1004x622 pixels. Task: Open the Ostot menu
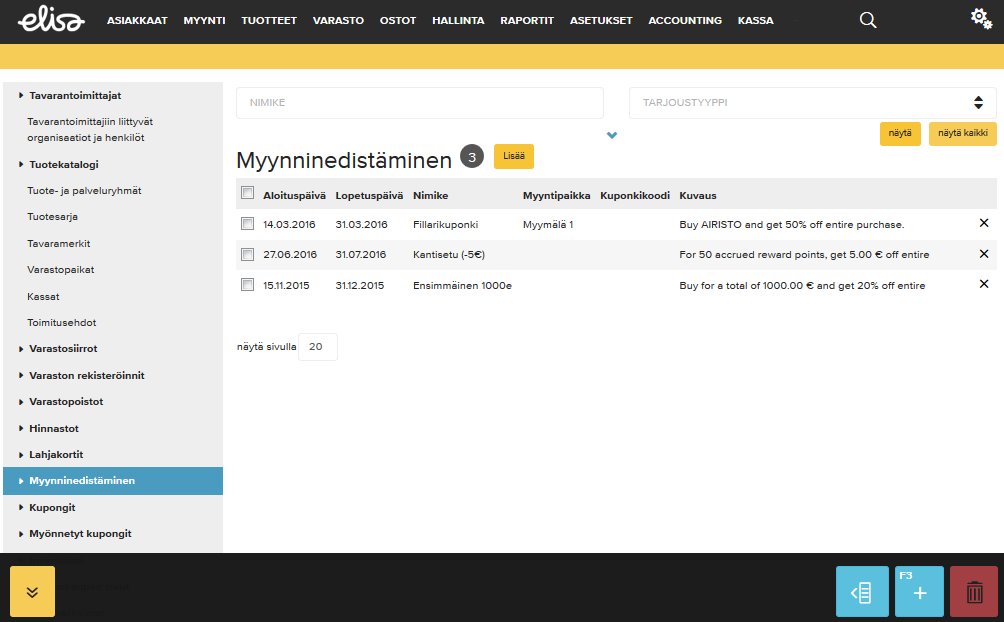click(398, 20)
